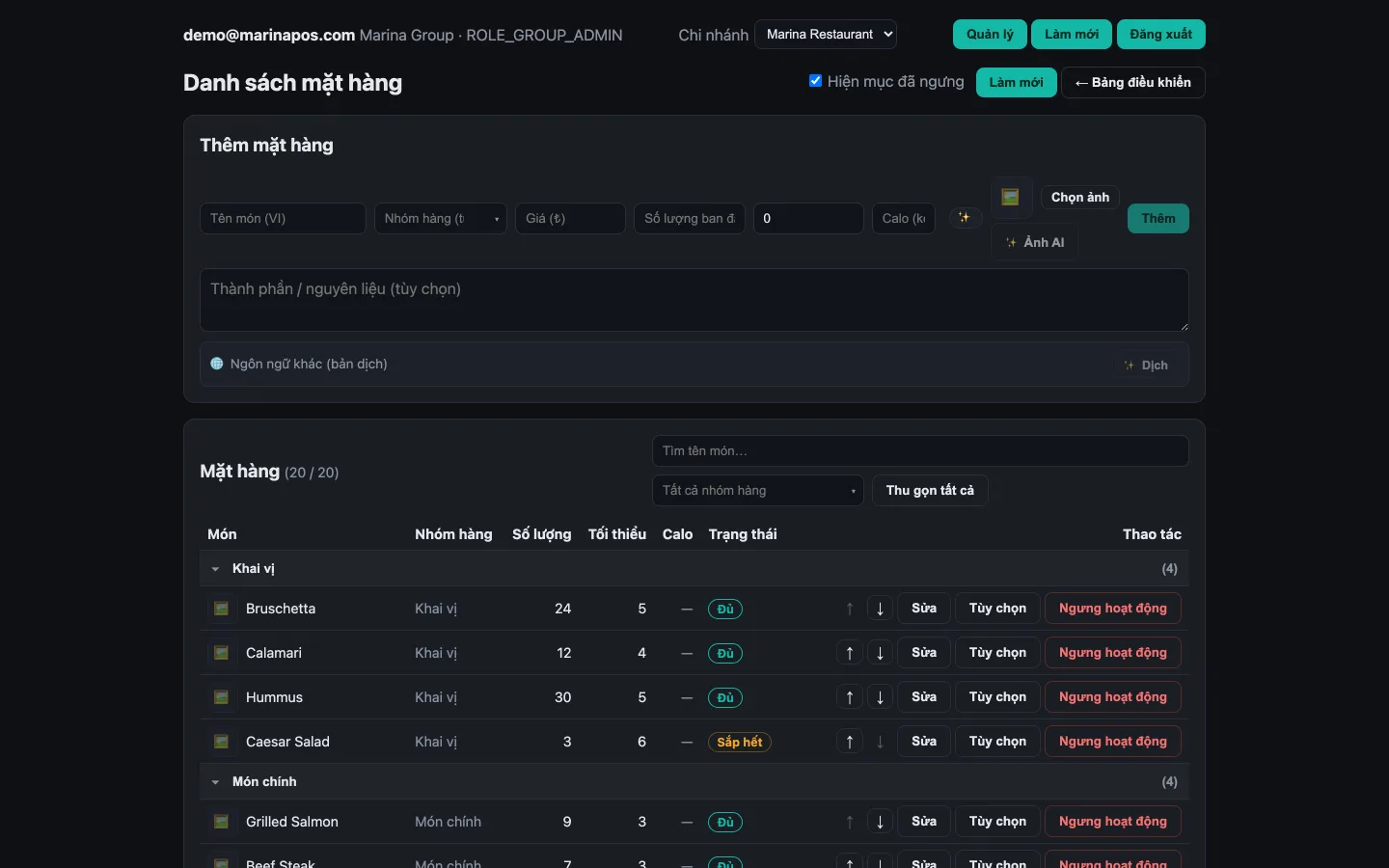Collapse the Món chính group
1389x868 pixels.
coord(215,782)
